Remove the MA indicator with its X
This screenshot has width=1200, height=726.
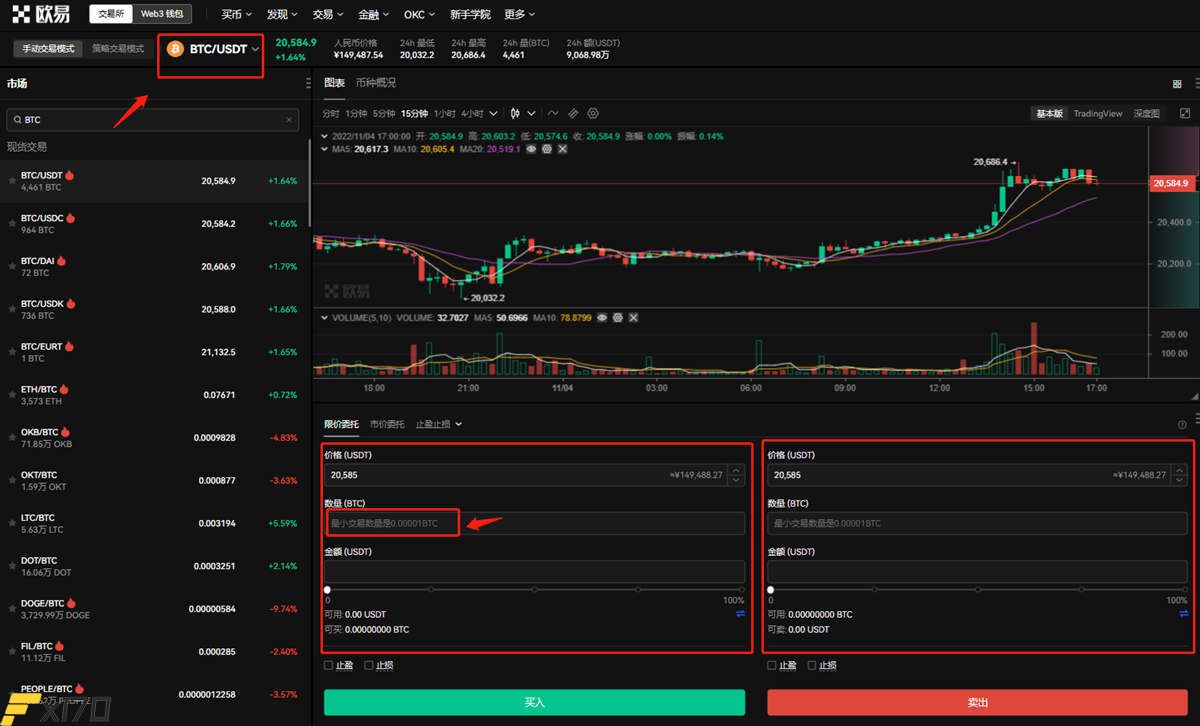563,149
